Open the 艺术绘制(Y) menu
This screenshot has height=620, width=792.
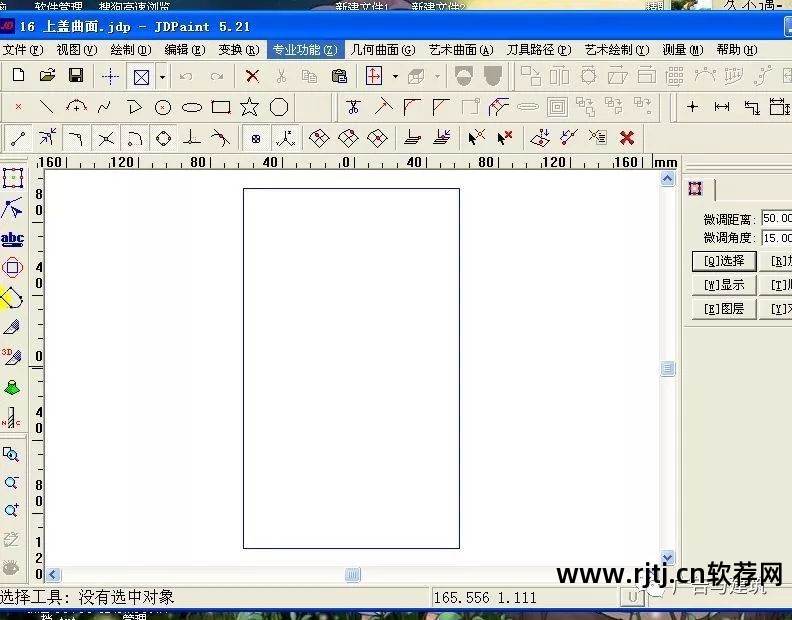click(x=617, y=50)
